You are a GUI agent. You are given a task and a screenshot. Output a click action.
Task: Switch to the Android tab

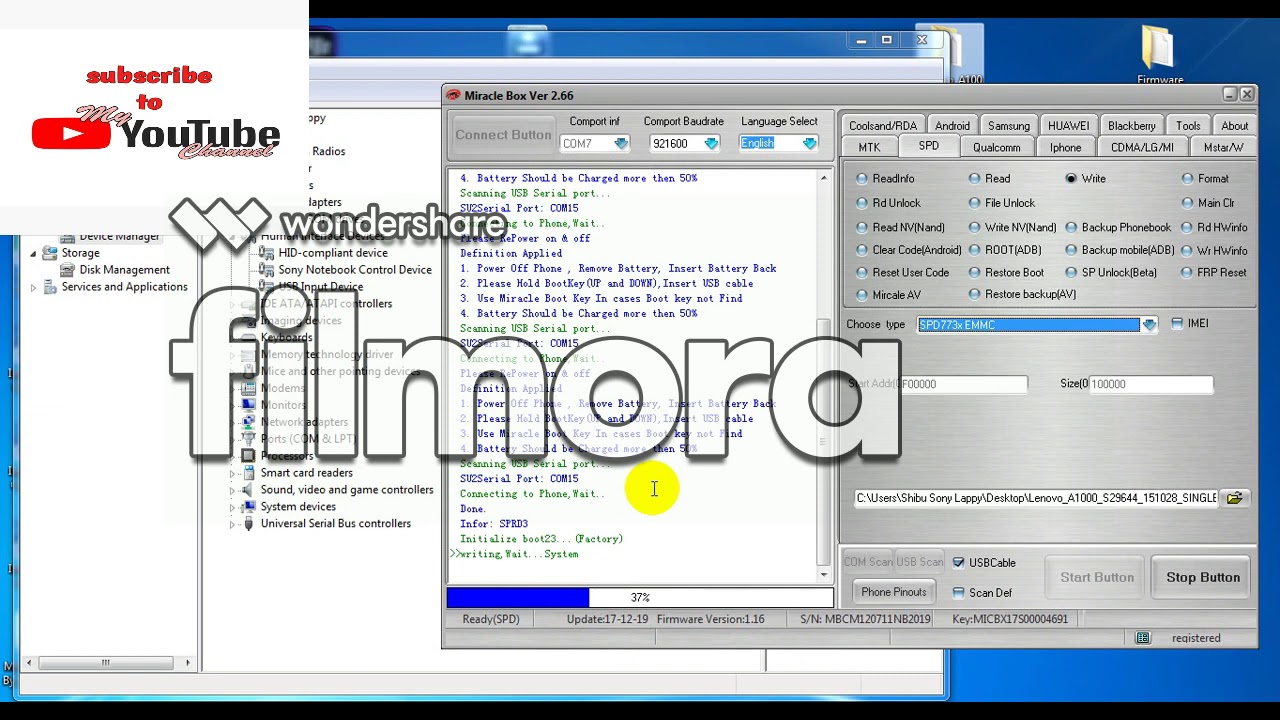(x=952, y=126)
